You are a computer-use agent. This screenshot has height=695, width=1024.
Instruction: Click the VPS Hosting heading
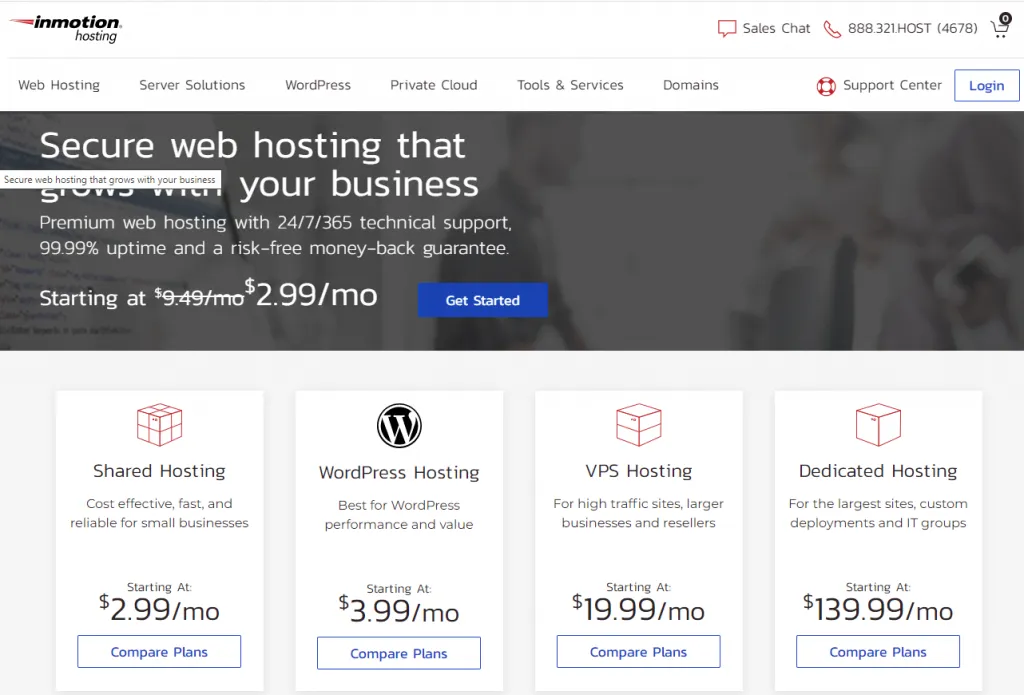click(x=639, y=471)
